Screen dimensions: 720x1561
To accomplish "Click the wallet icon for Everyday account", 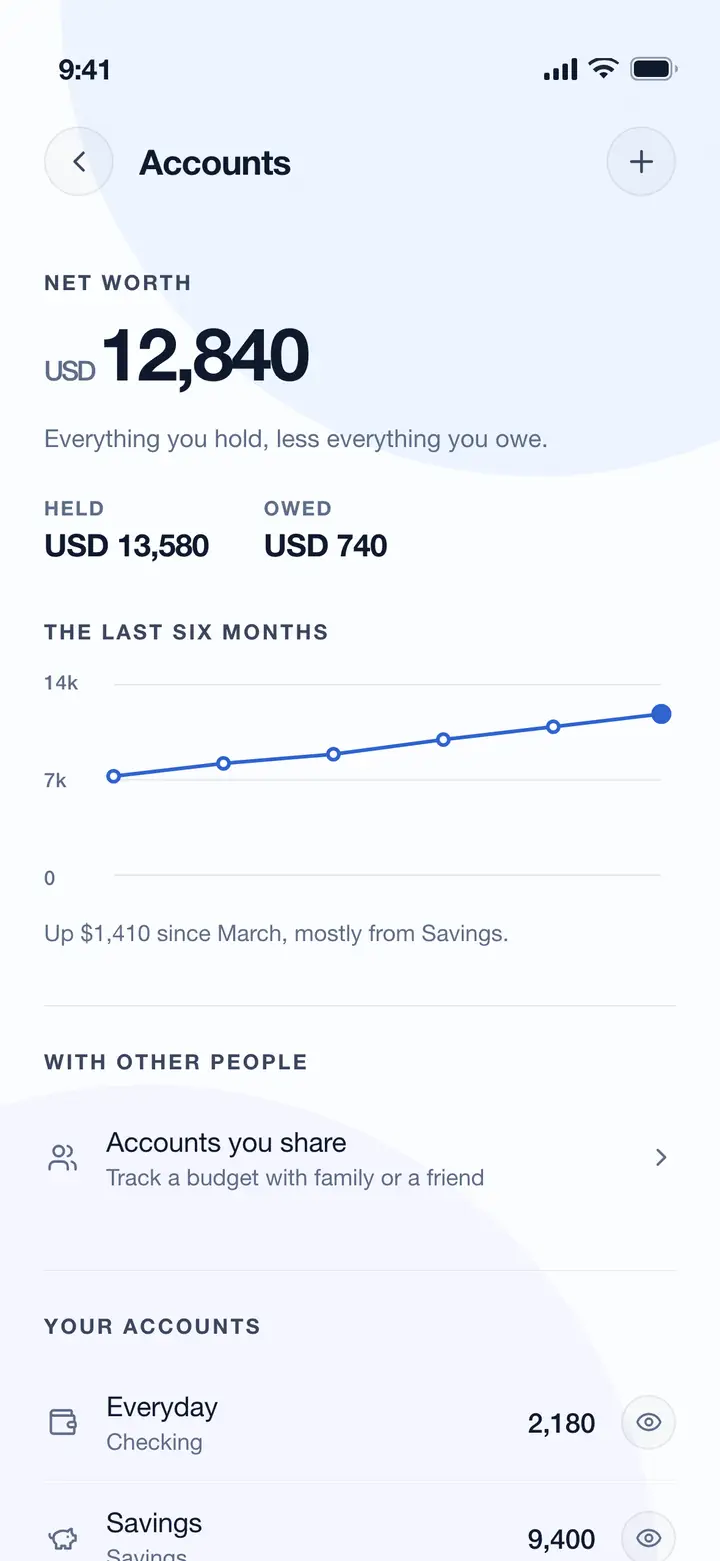I will pyautogui.click(x=63, y=1422).
